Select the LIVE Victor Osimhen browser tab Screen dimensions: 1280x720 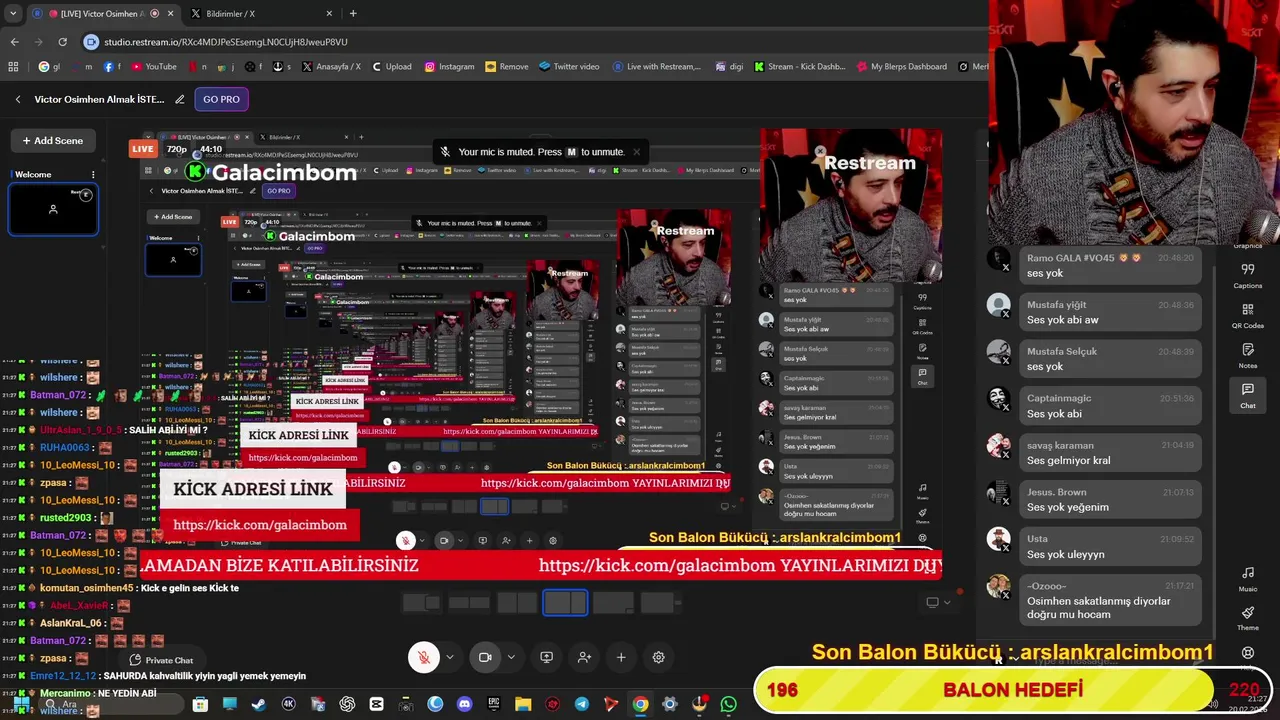pyautogui.click(x=103, y=13)
